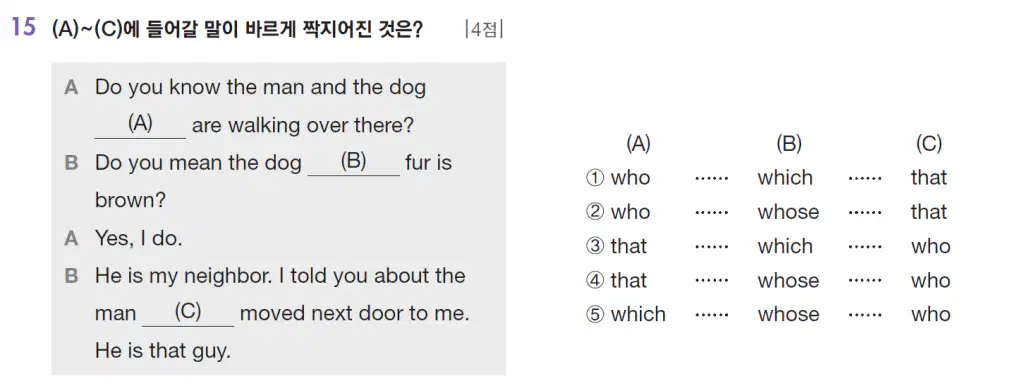Click the word 'which' in choice ①
The width and height of the screenshot is (1018, 383).
pos(785,177)
